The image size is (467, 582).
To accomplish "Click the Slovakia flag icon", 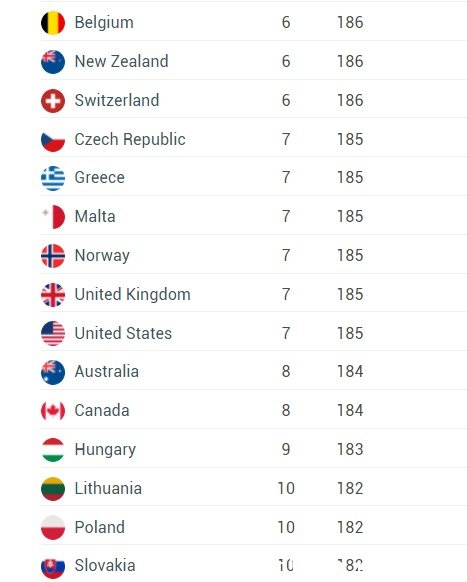I will point(53,566).
